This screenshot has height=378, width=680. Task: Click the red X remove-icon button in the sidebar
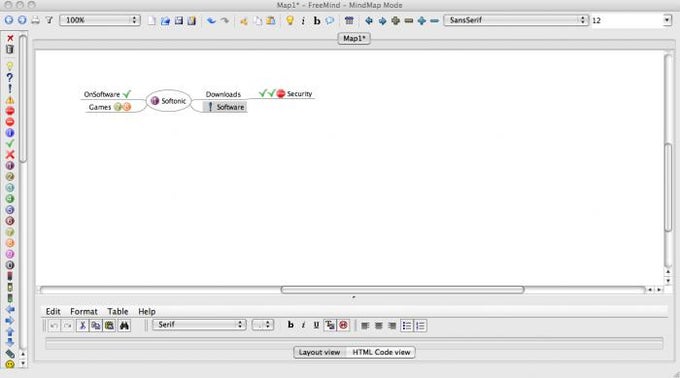(10, 38)
